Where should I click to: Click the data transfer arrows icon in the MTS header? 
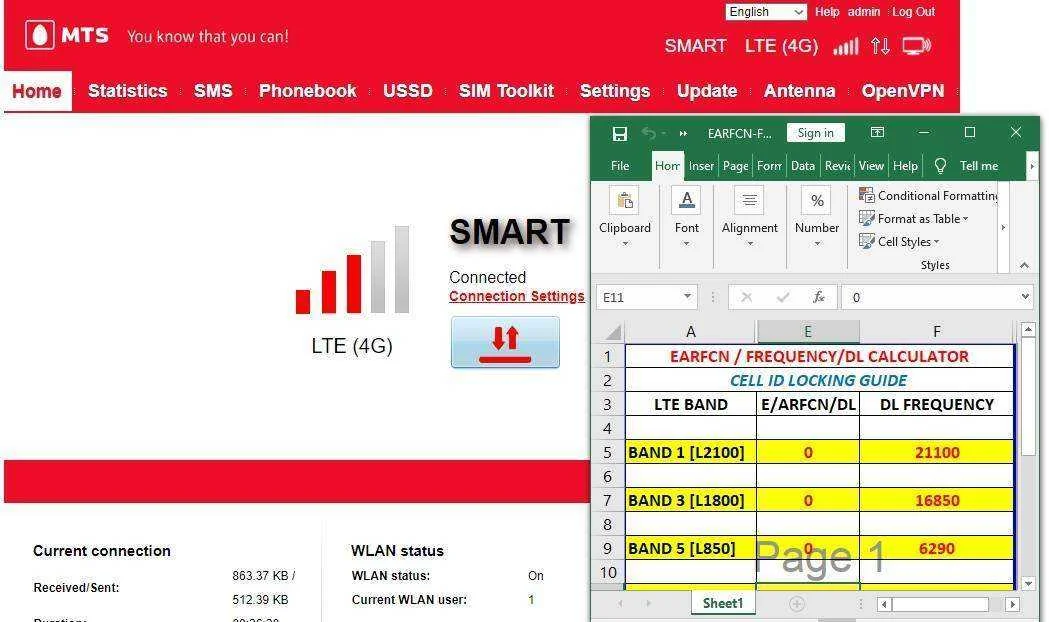pos(880,46)
